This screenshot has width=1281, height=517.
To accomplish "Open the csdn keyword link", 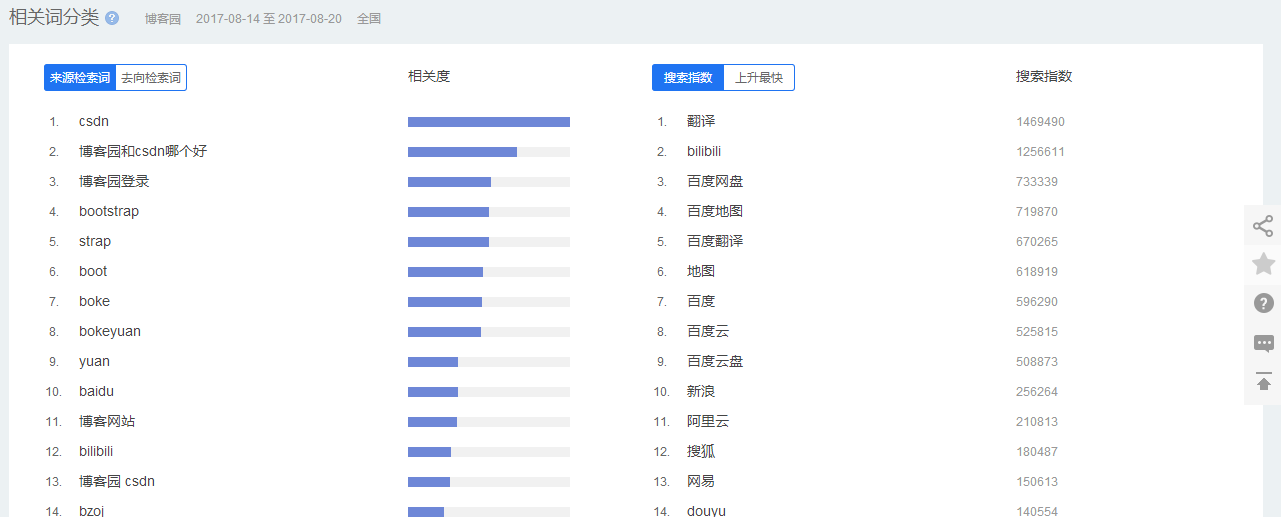I will pos(94,121).
